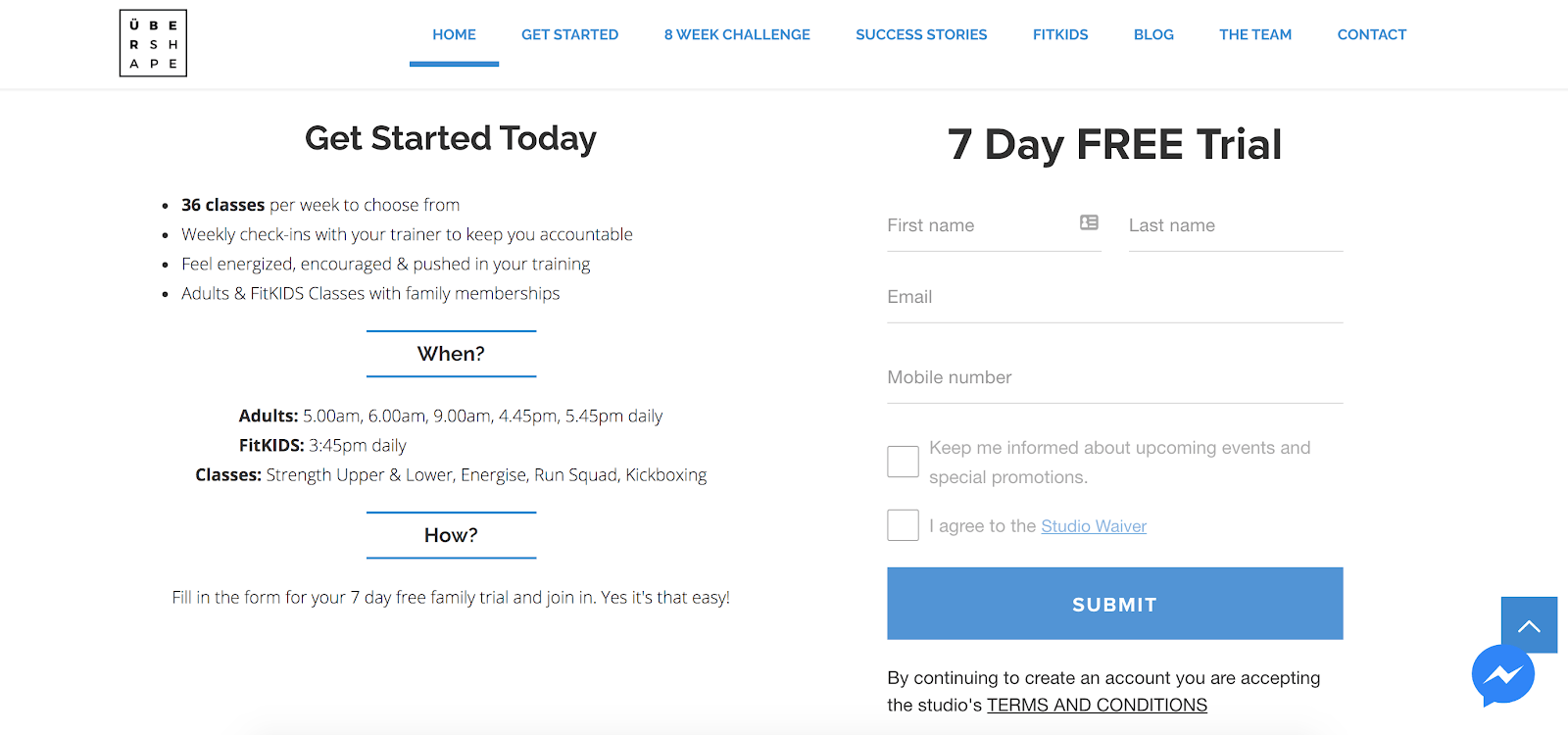The width and height of the screenshot is (1568, 735).
Task: Open the TERMS AND CONDITIONS link
Action: click(1096, 705)
